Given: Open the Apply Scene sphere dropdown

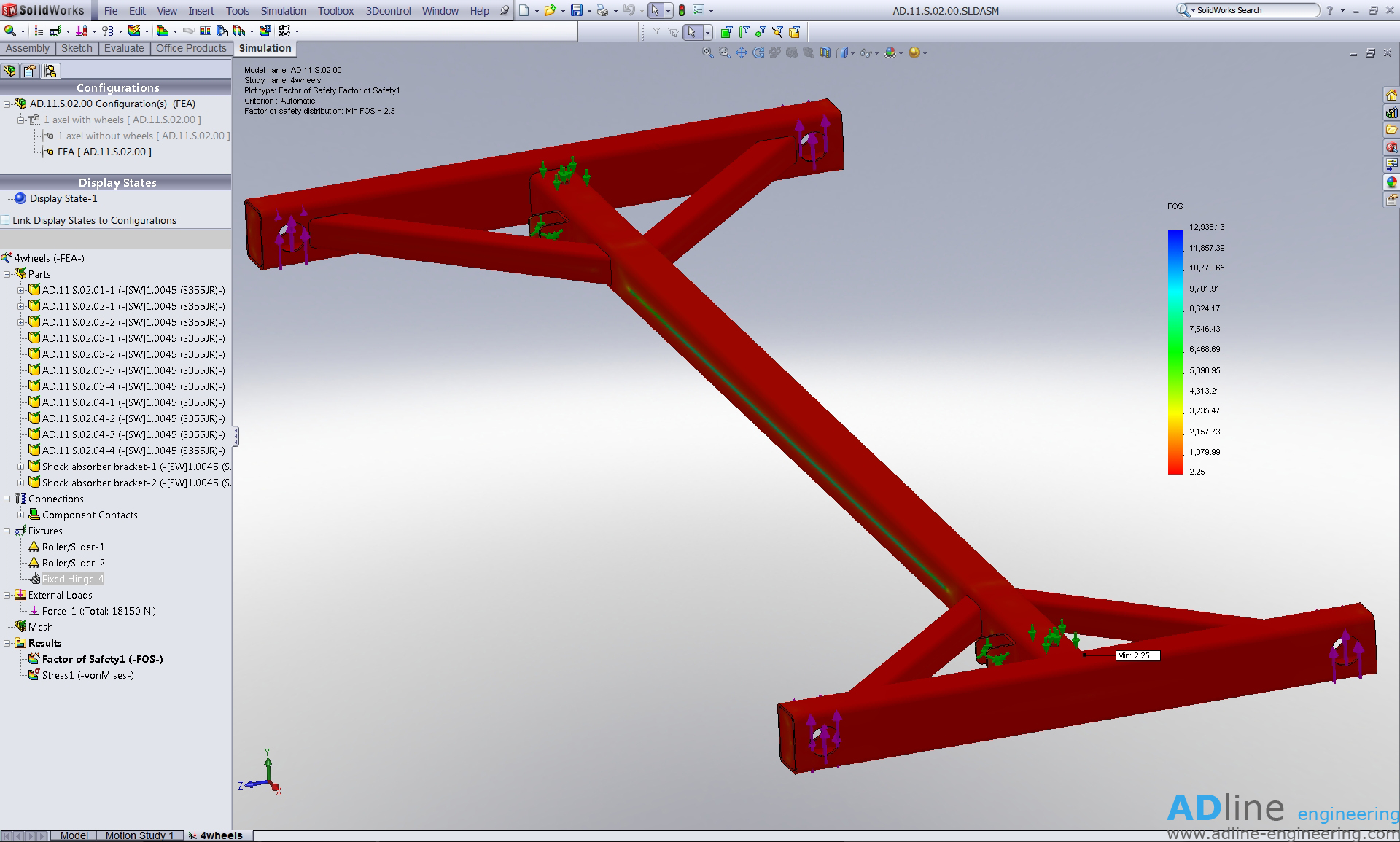Looking at the screenshot, I should coord(917,52).
